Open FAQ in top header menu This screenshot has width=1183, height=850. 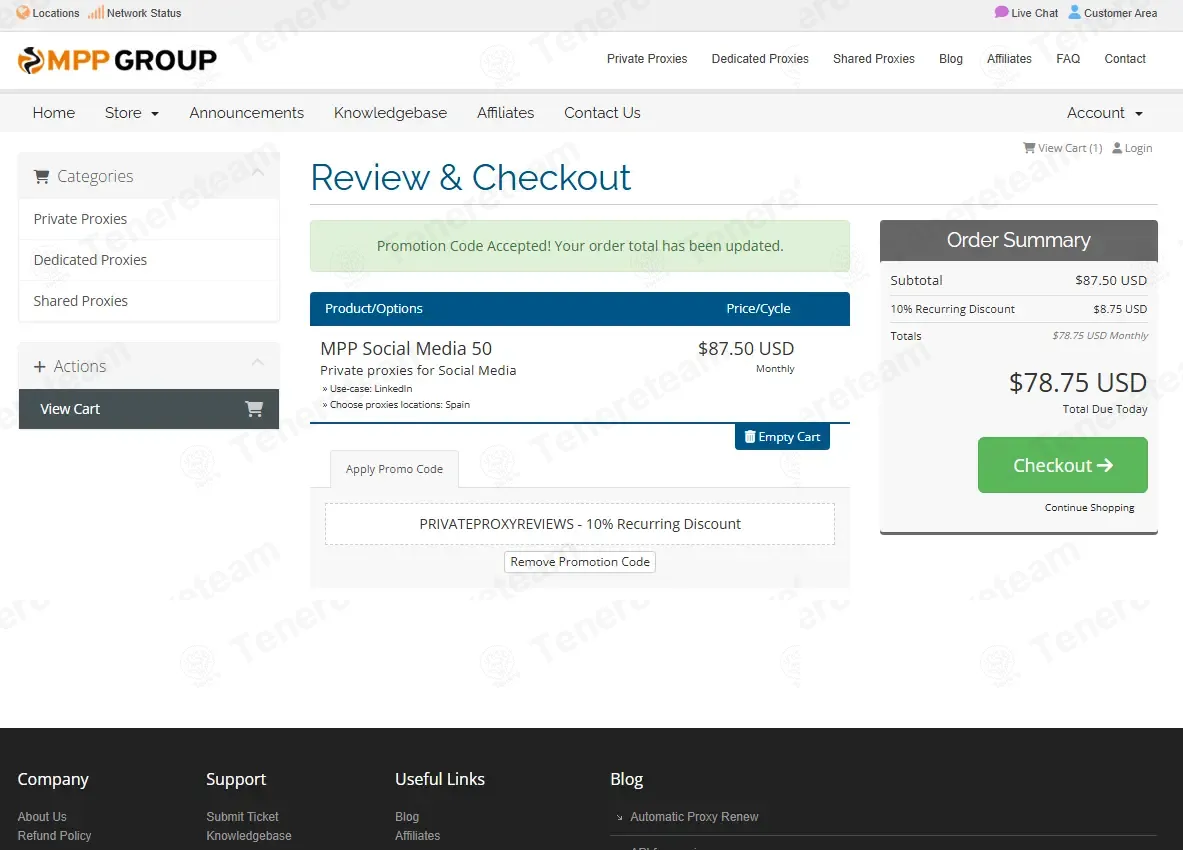(1068, 59)
